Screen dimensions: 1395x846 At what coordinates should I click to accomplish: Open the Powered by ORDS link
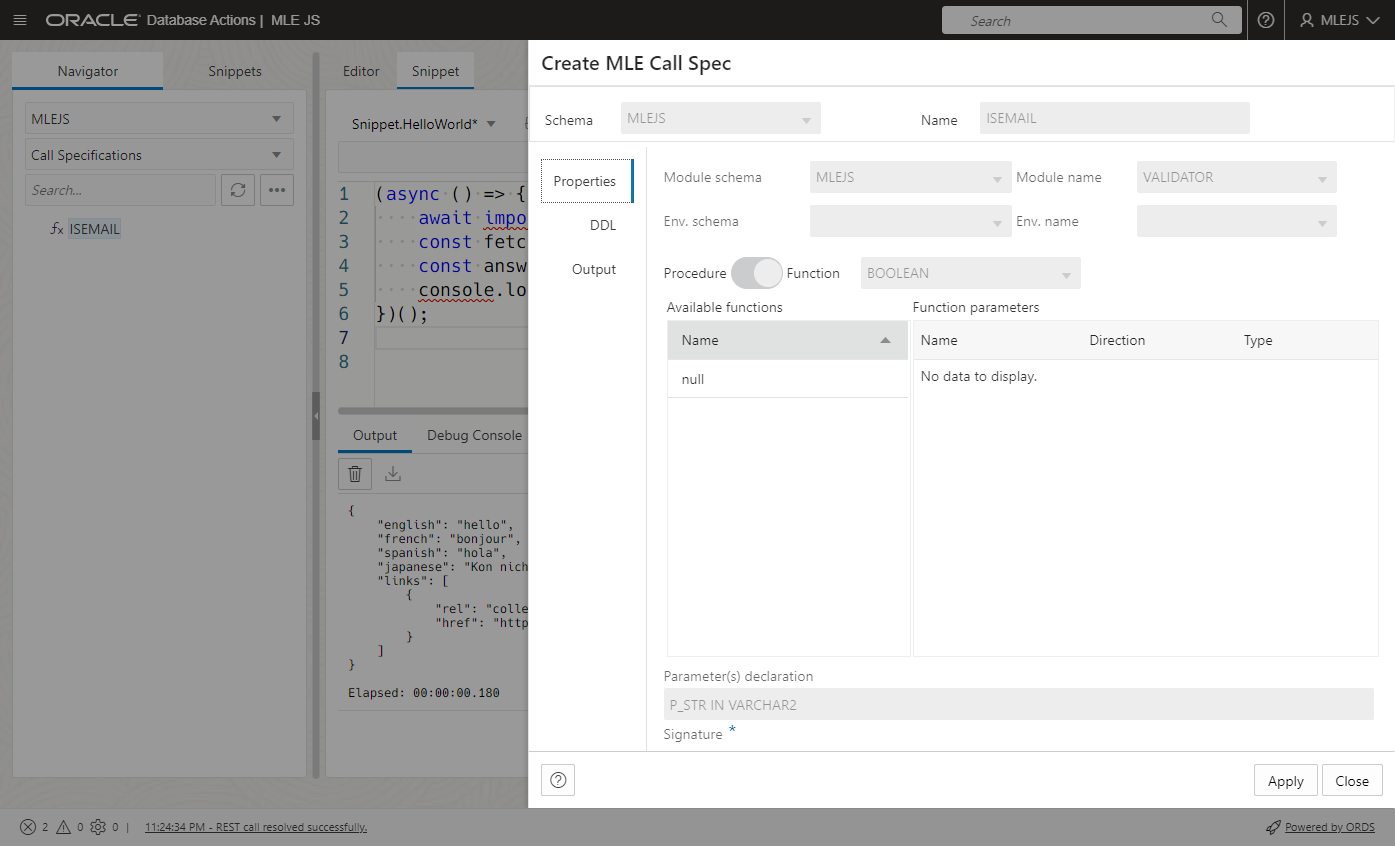click(x=1330, y=827)
